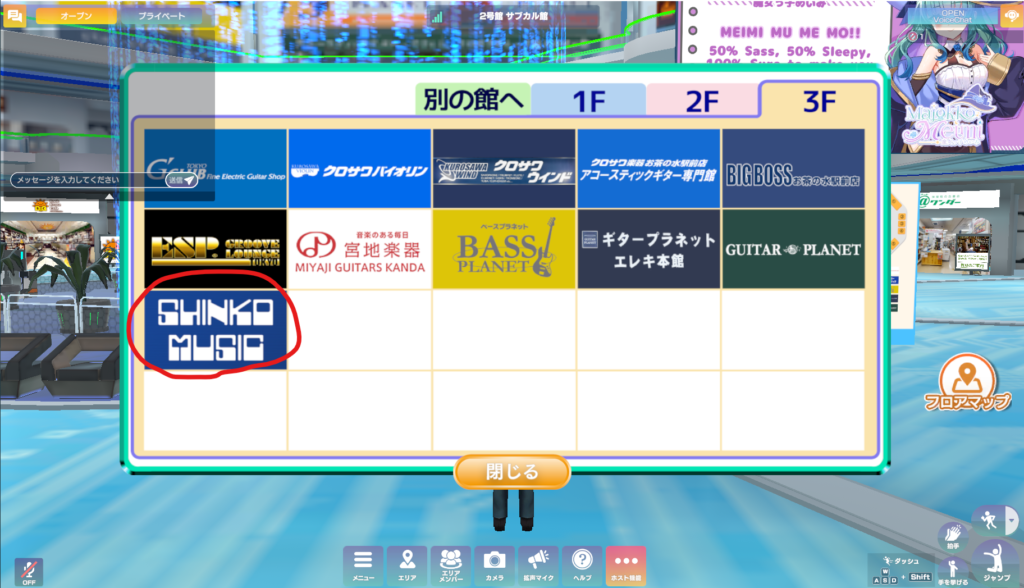Open the エリア location pin icon
The height and width of the screenshot is (588, 1024).
[x=407, y=565]
